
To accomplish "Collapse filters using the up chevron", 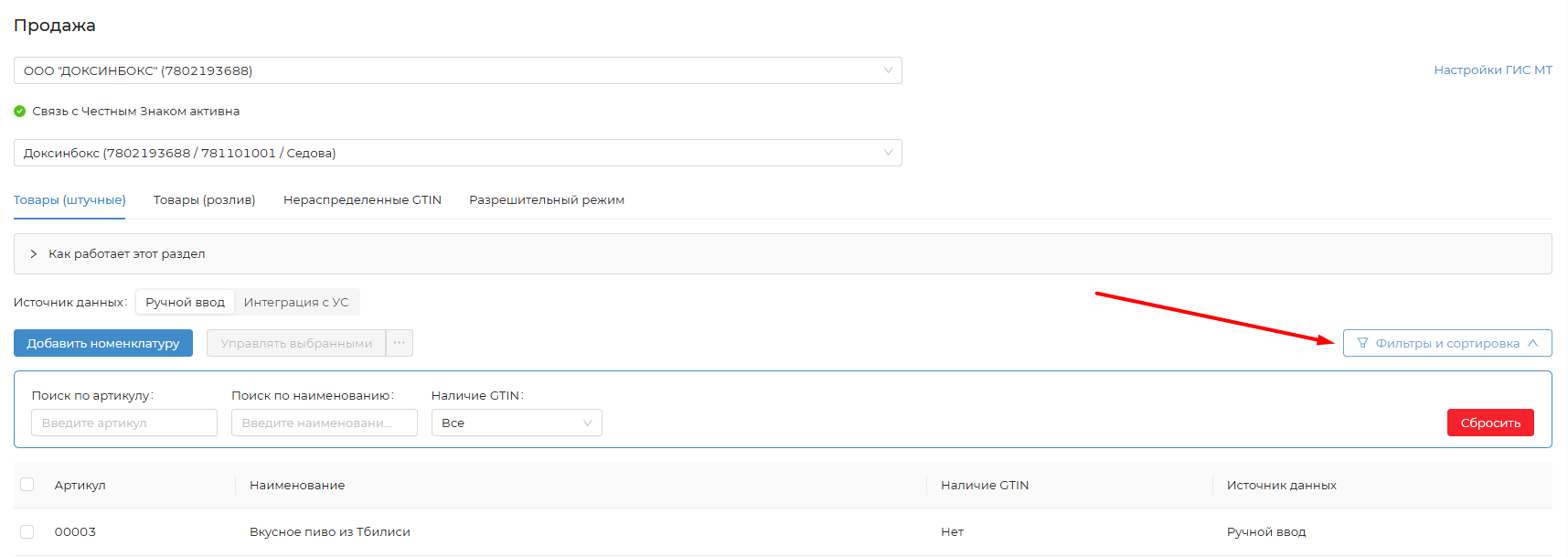I will [x=1532, y=343].
